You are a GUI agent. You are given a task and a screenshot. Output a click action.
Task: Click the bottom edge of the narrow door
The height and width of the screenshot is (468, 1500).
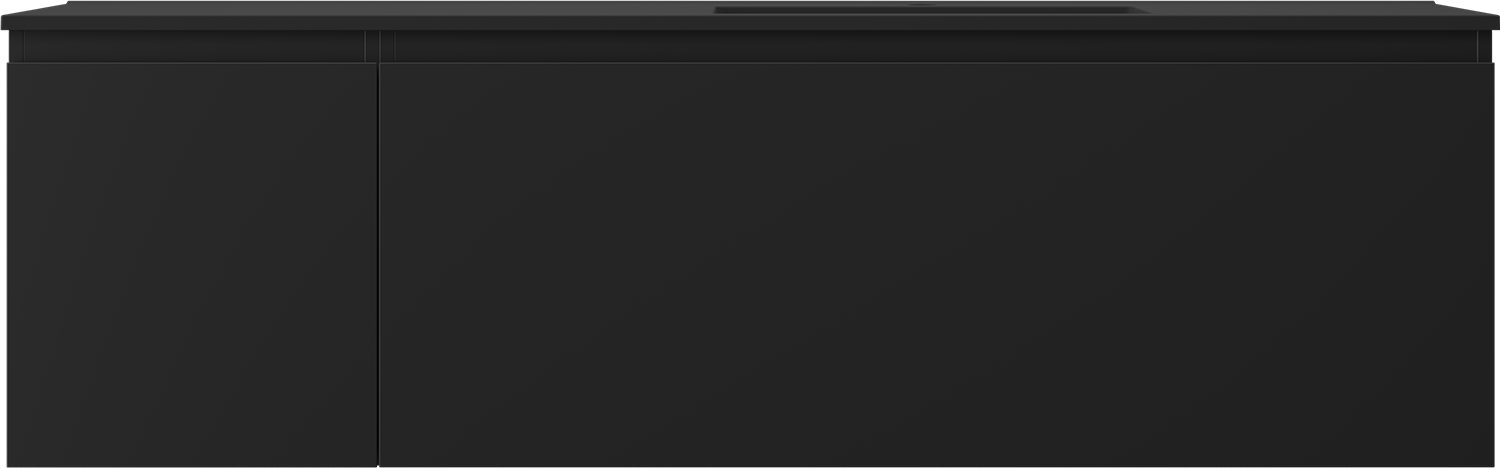[191, 465]
